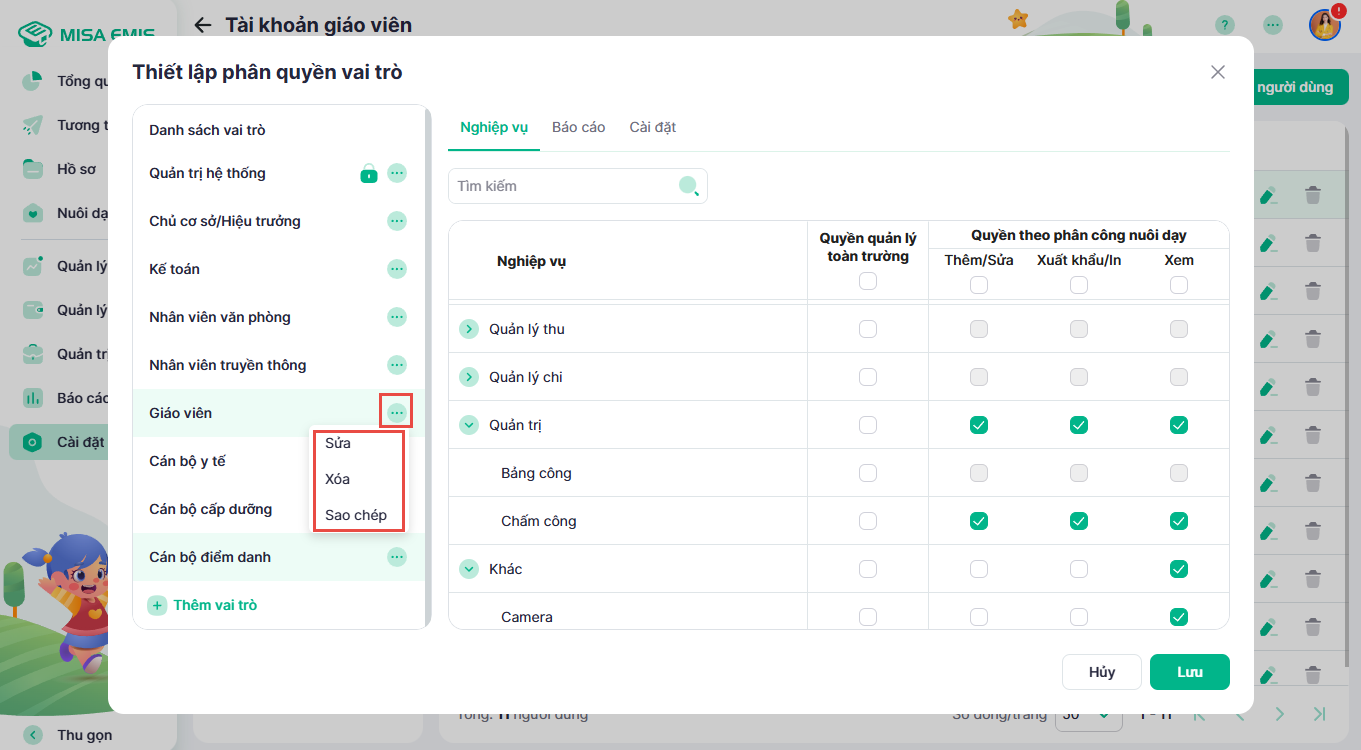The width and height of the screenshot is (1361, 750).
Task: Click three-dot icon for Chủ cơ sở/Hiệu trưởng
Action: [x=397, y=221]
